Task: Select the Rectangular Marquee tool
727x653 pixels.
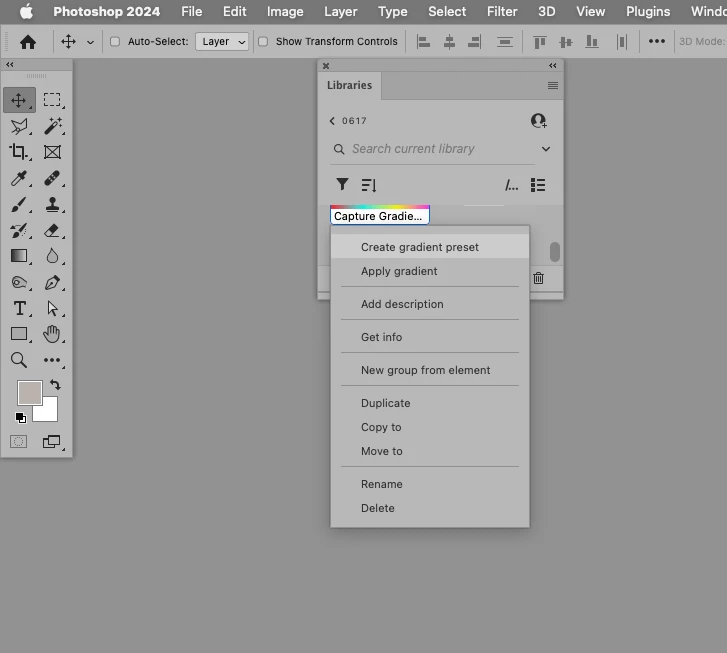Action: [52, 100]
